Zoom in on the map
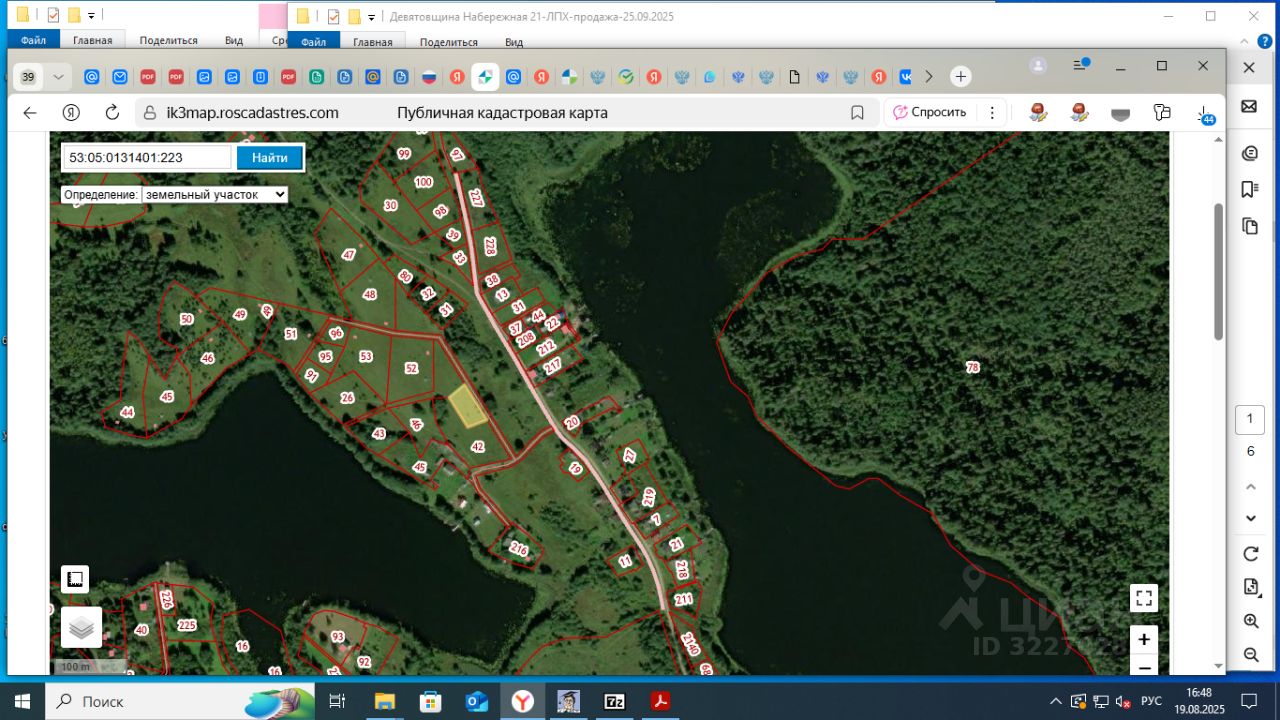The height and width of the screenshot is (720, 1280). [1144, 639]
